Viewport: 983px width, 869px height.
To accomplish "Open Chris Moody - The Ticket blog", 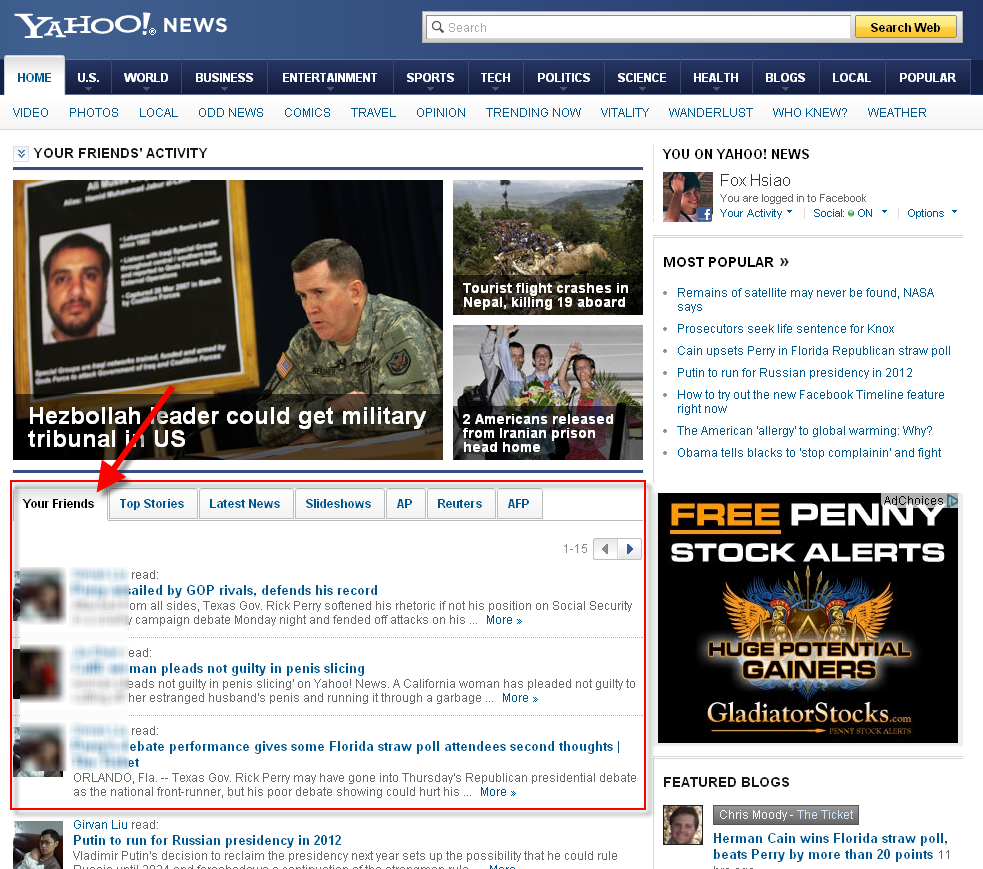I will tap(786, 814).
